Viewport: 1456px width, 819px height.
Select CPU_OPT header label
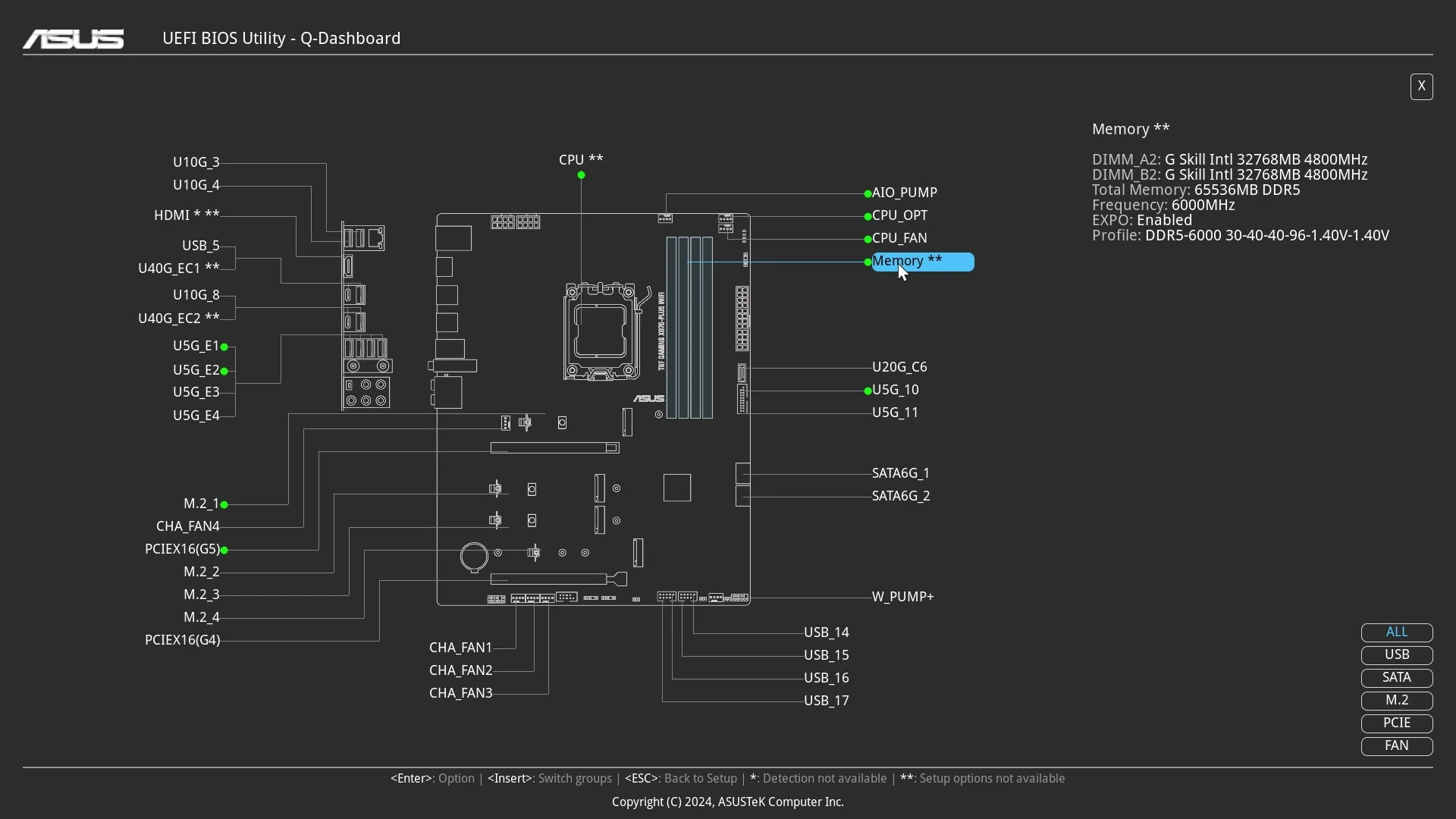pyautogui.click(x=899, y=215)
